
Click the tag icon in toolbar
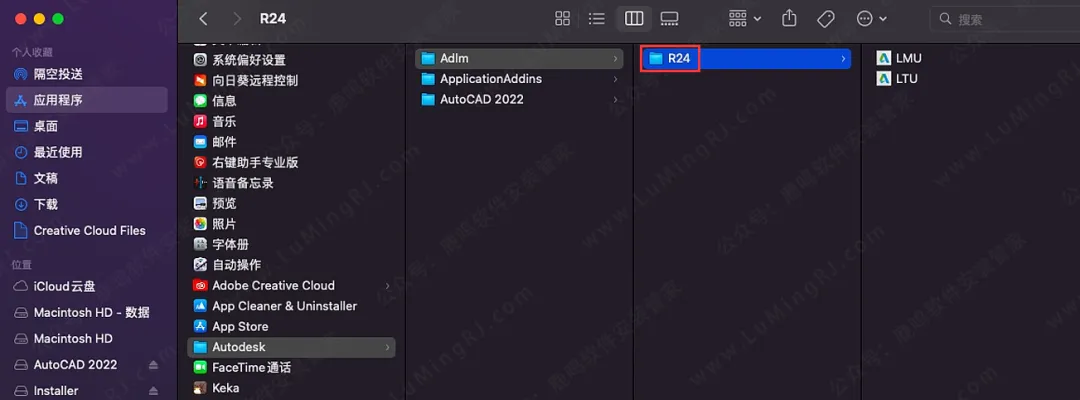pos(825,19)
